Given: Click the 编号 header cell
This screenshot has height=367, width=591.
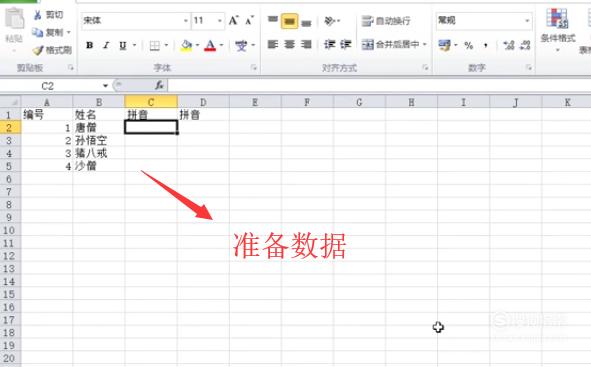Looking at the screenshot, I should click(x=47, y=115).
